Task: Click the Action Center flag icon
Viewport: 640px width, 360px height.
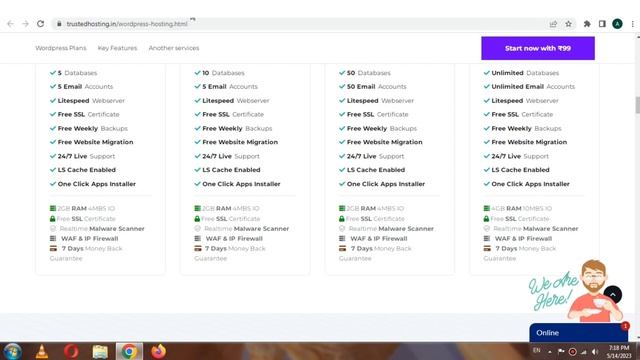Action: (x=561, y=351)
